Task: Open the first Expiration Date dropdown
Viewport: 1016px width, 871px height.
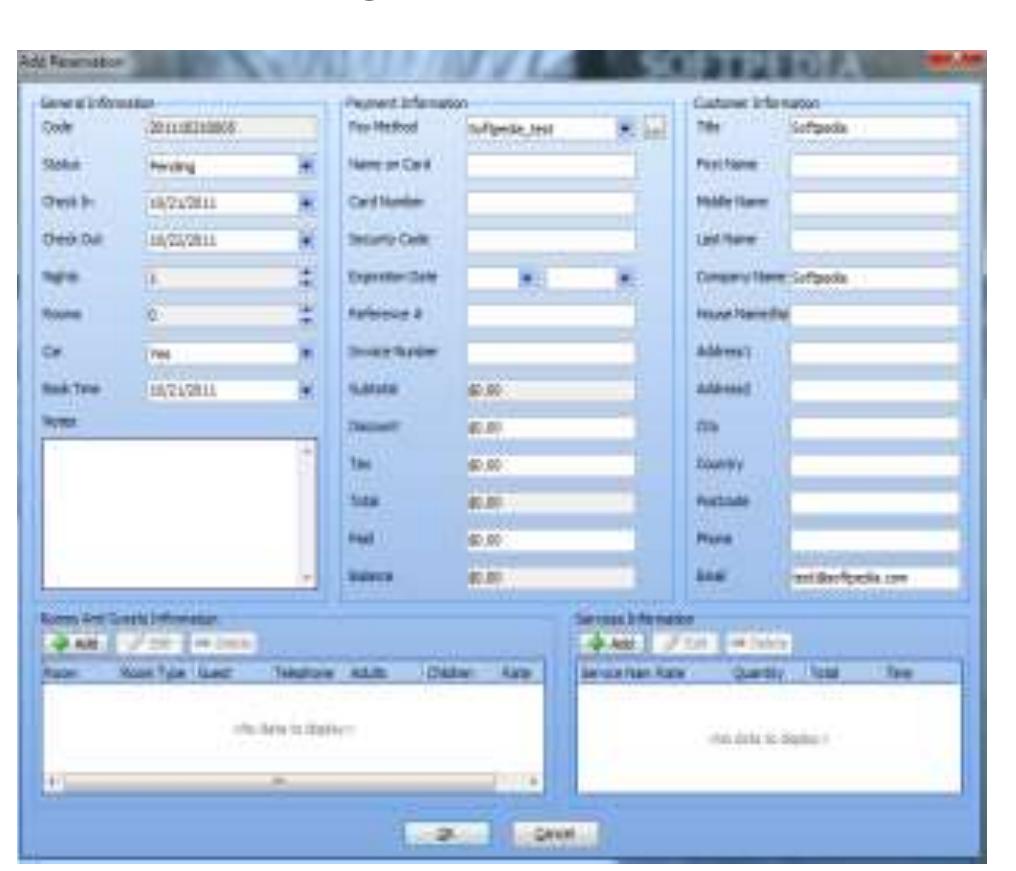Action: (x=527, y=279)
